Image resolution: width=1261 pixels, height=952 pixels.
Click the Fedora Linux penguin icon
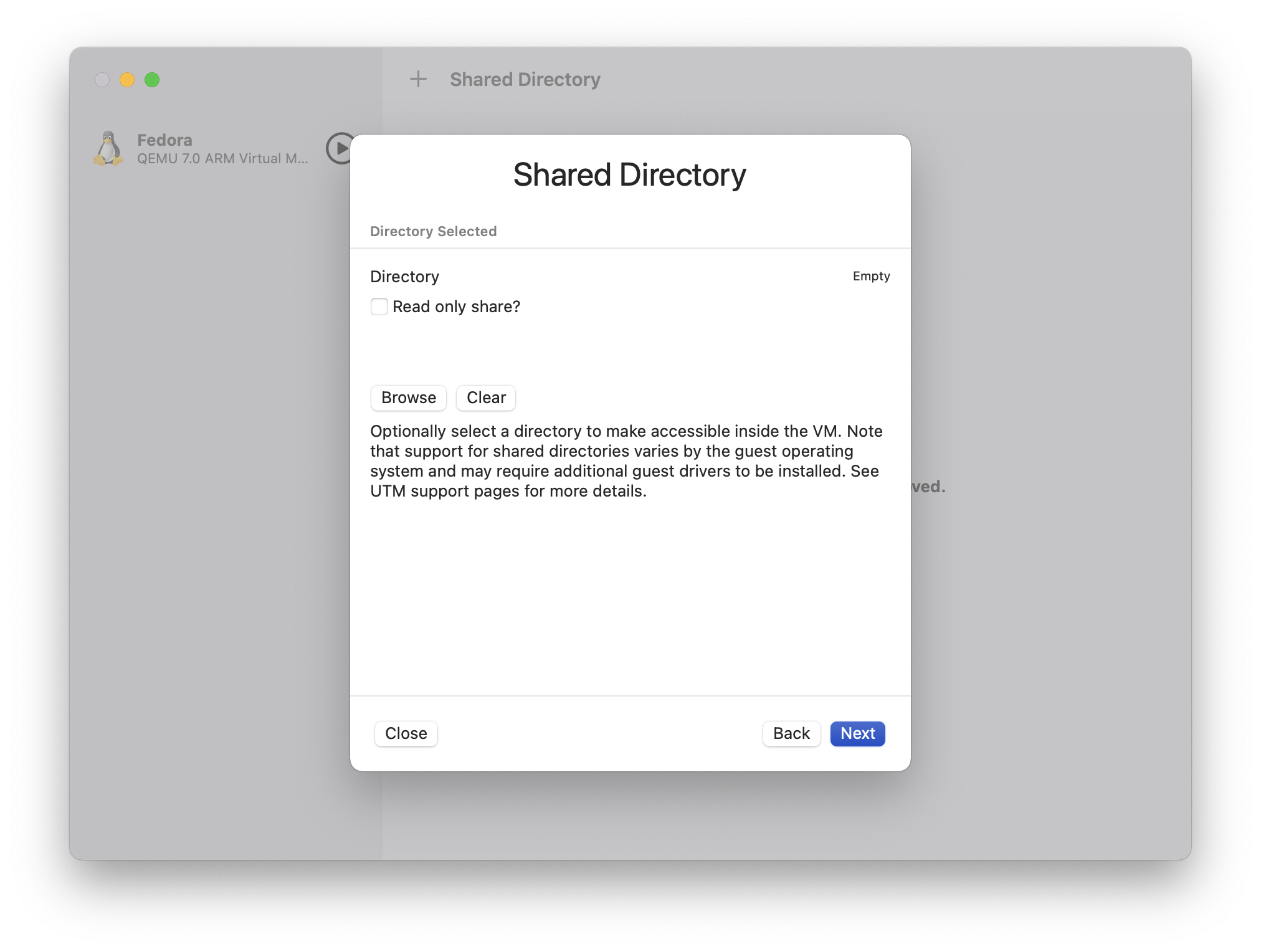tap(109, 147)
